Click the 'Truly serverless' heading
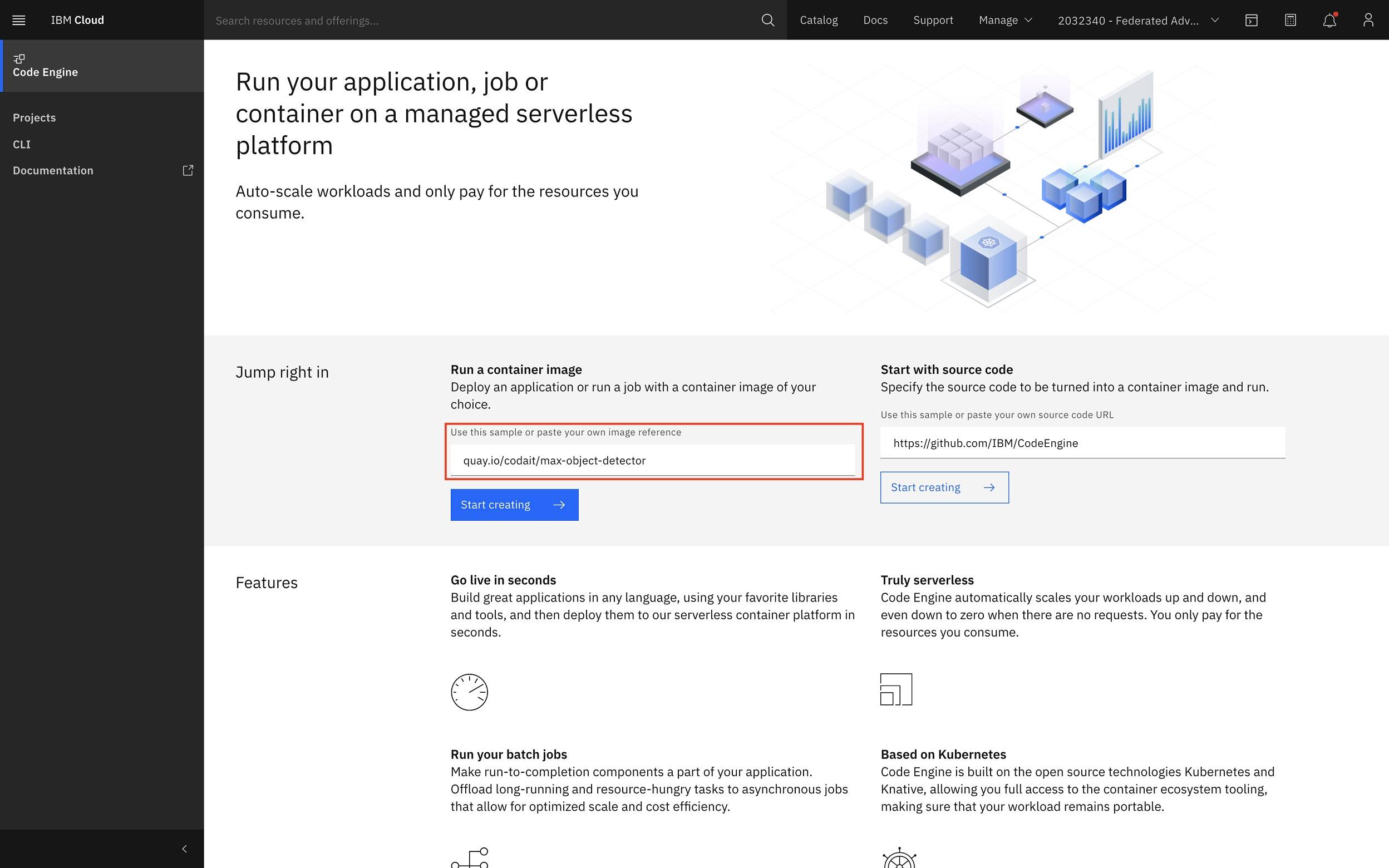The height and width of the screenshot is (868, 1389). coord(927,580)
